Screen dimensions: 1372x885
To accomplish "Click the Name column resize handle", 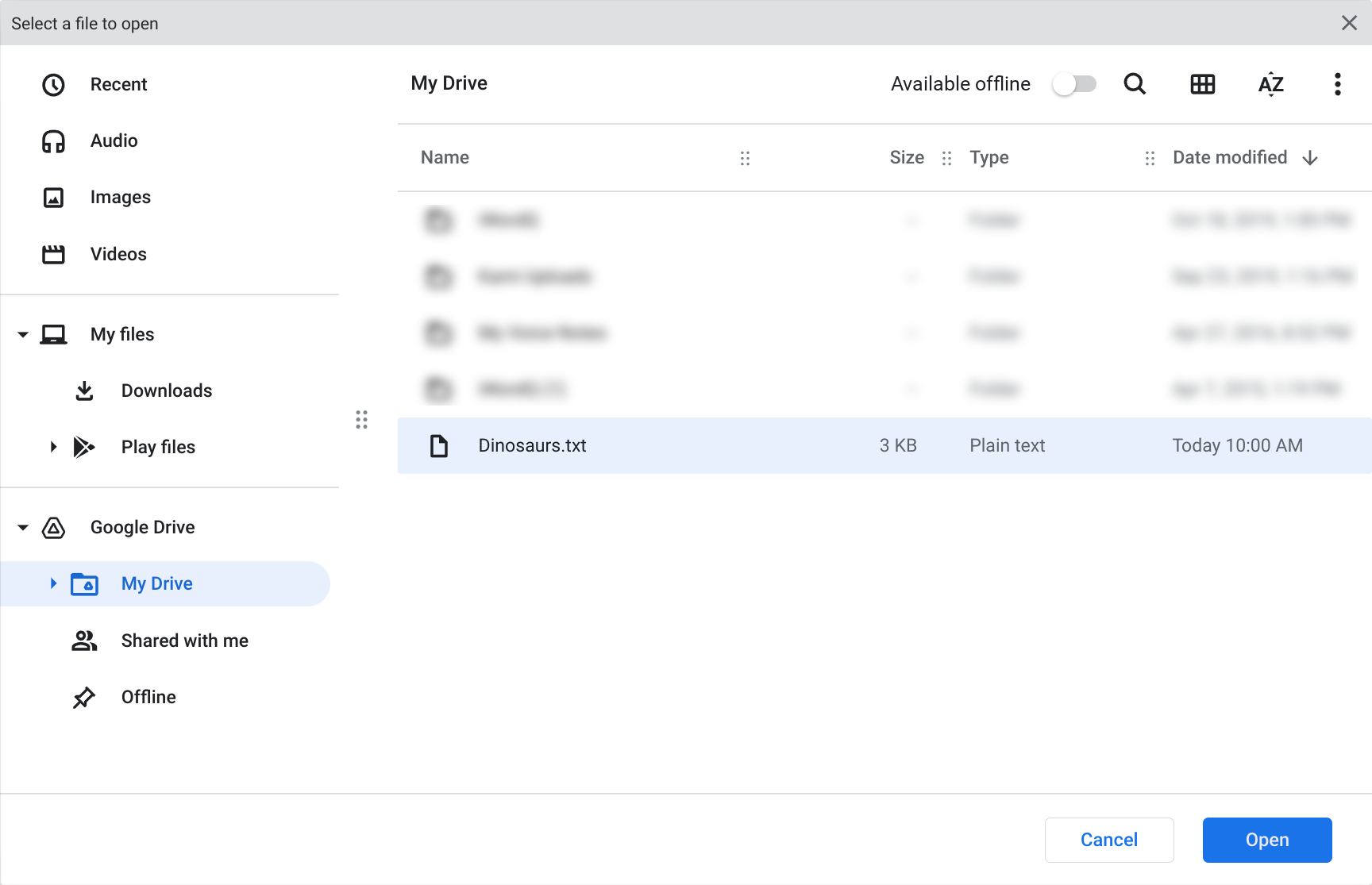I will coord(745,158).
